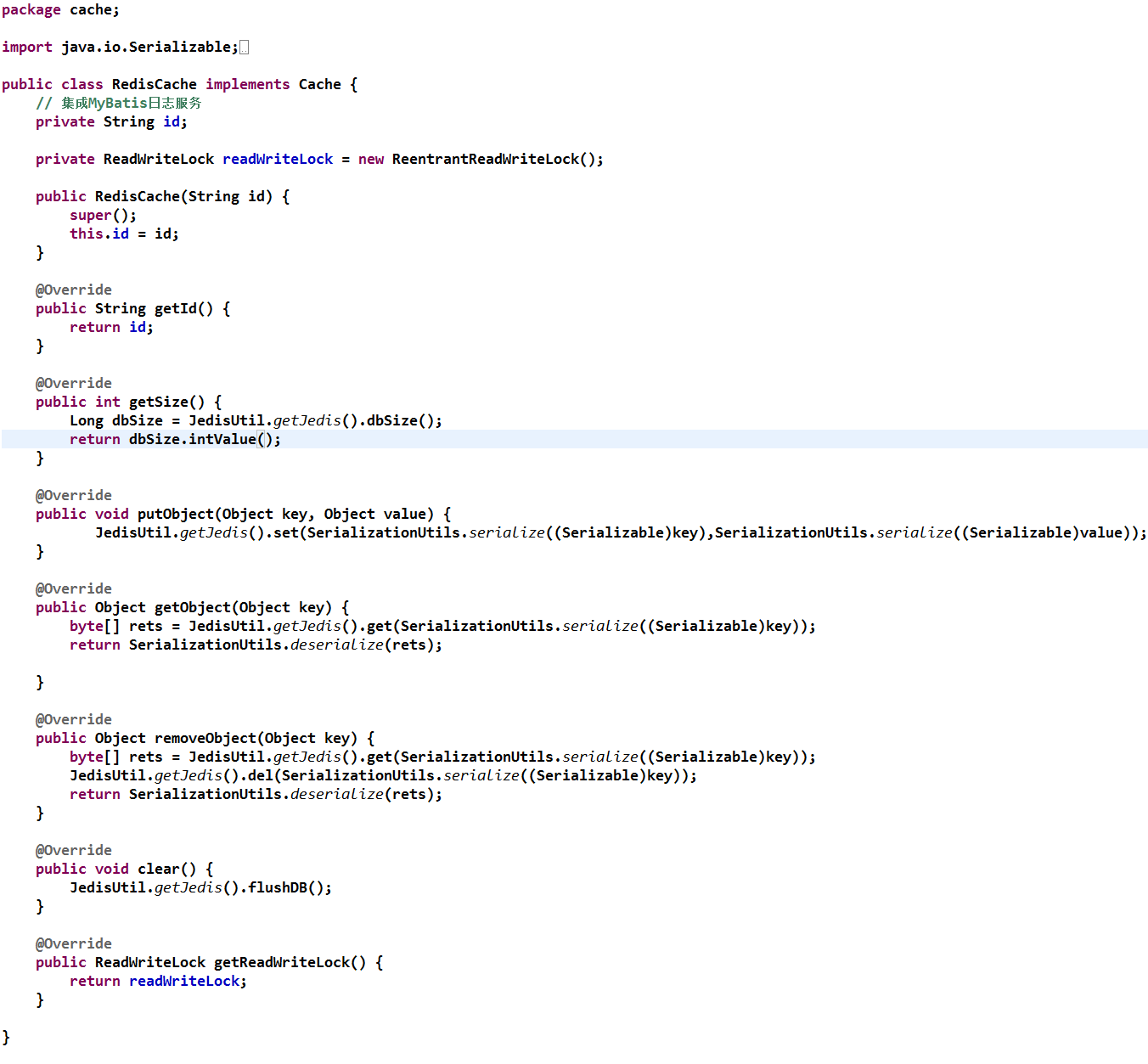This screenshot has height=1064, width=1148.
Task: Click the @Override annotation above removeObject
Action: coord(73,720)
